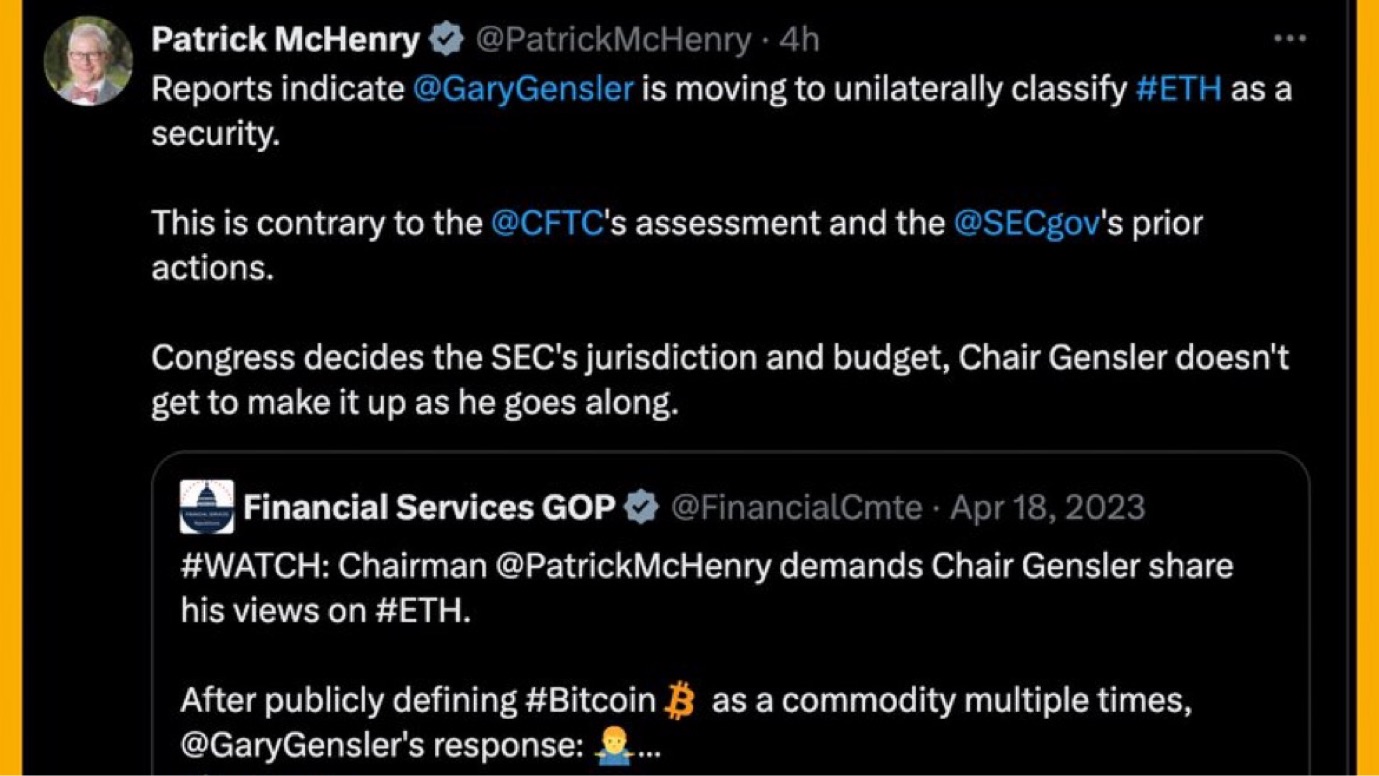
Task: Open the blue #ETH hashtag
Action: pos(1179,89)
